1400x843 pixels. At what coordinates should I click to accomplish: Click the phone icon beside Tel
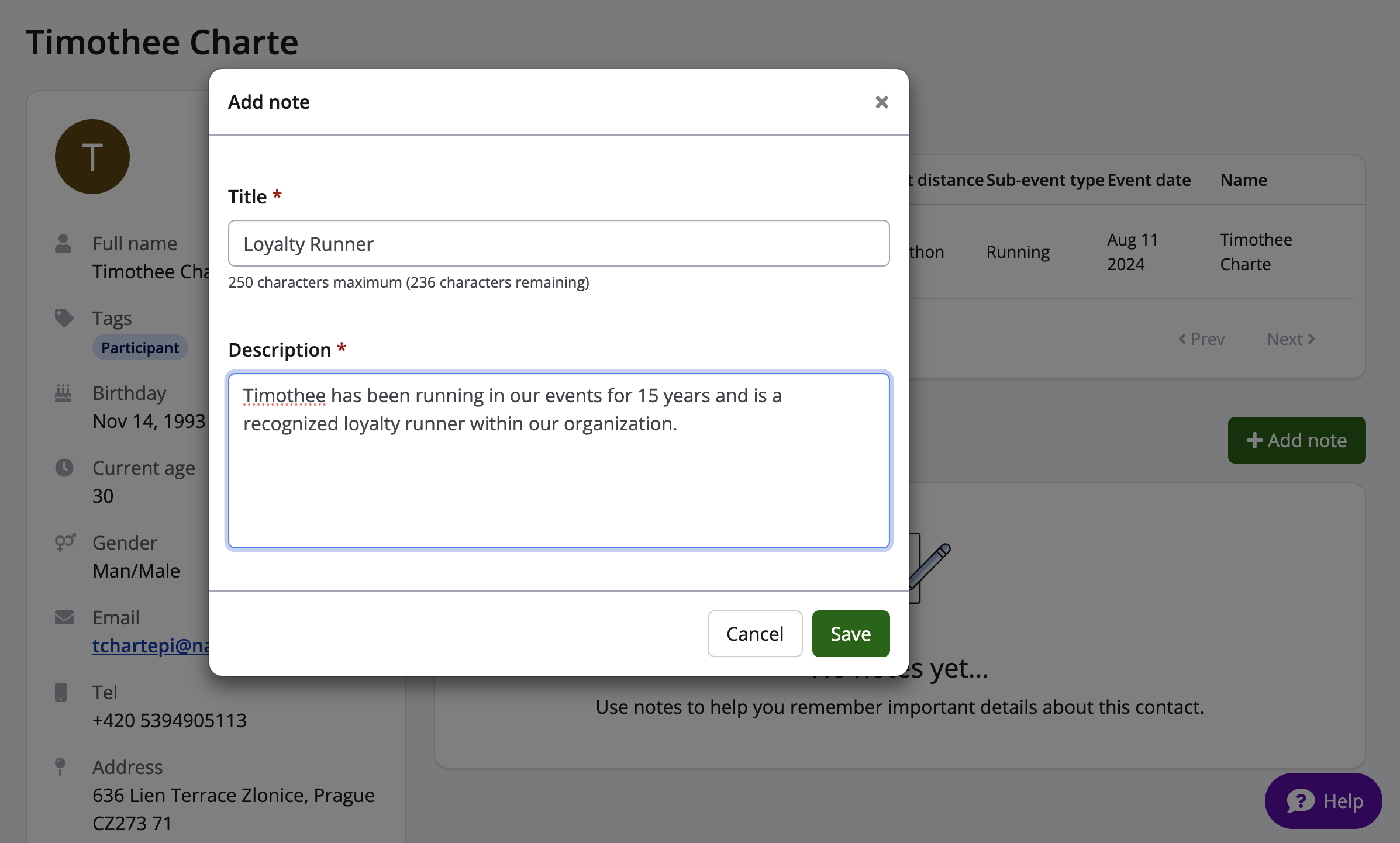tap(61, 692)
